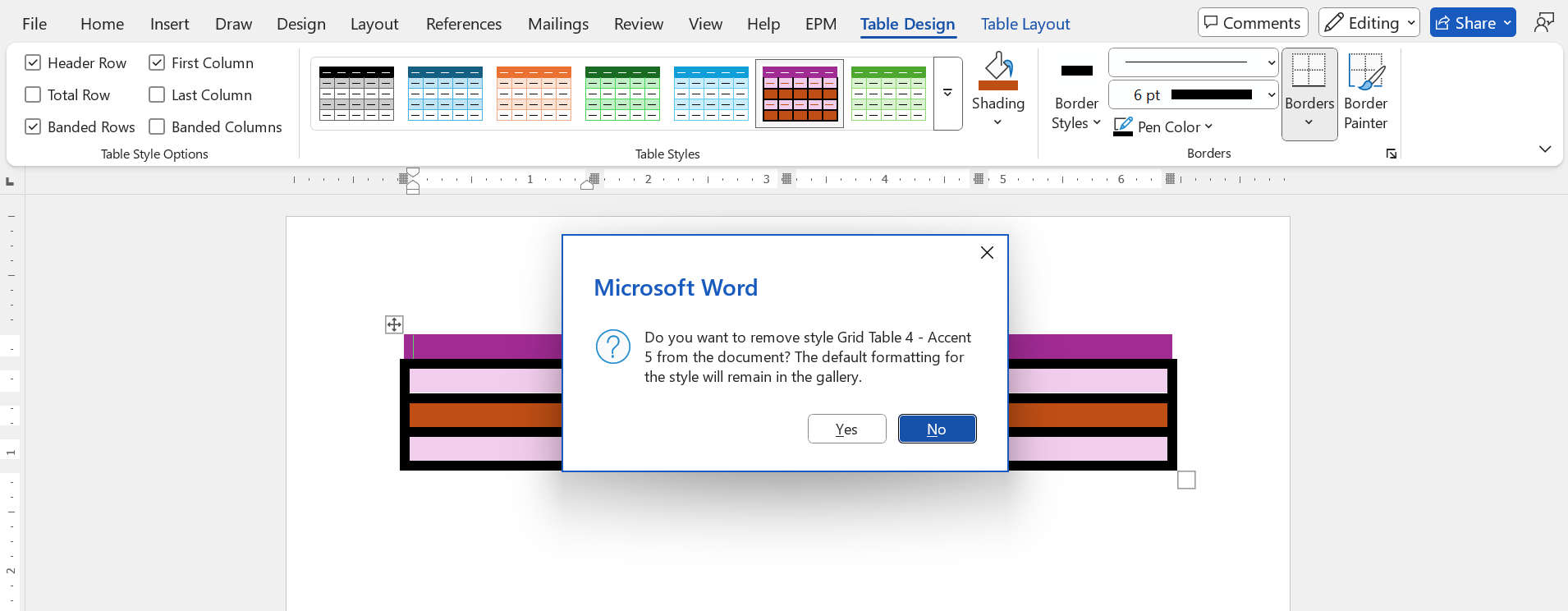
Task: Click the Shading paint bucket icon
Action: point(998,66)
